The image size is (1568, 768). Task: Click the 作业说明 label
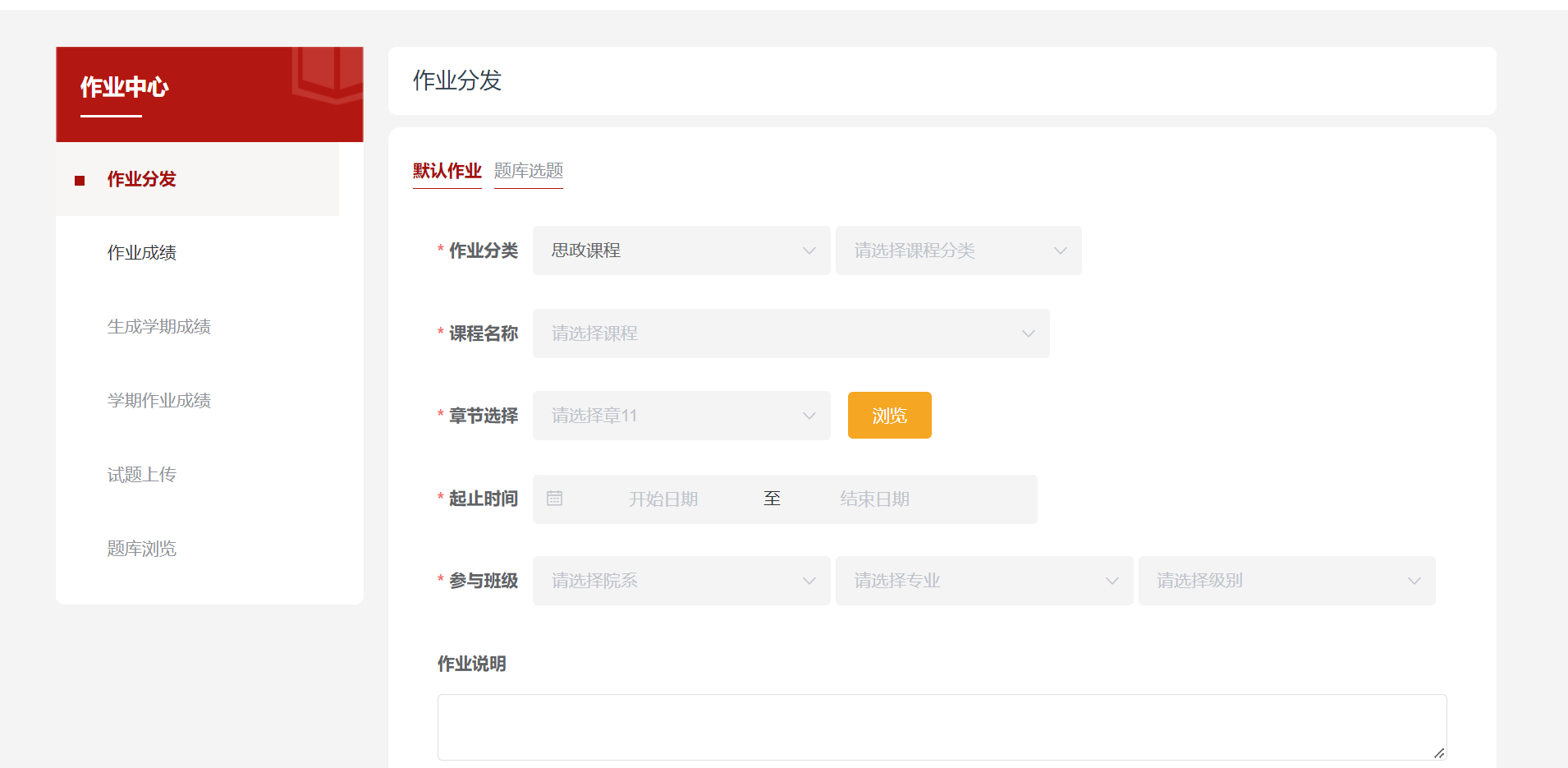[472, 664]
